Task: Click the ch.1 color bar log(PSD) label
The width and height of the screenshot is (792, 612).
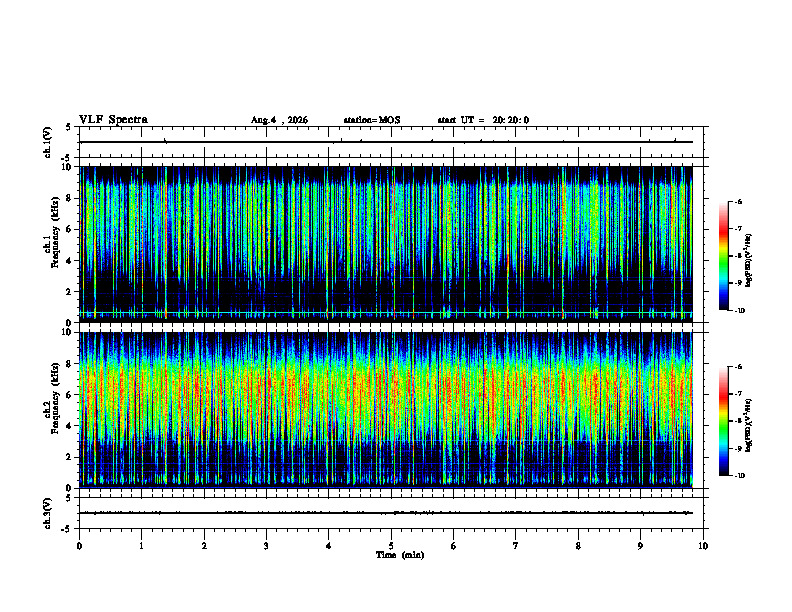Action: click(749, 261)
